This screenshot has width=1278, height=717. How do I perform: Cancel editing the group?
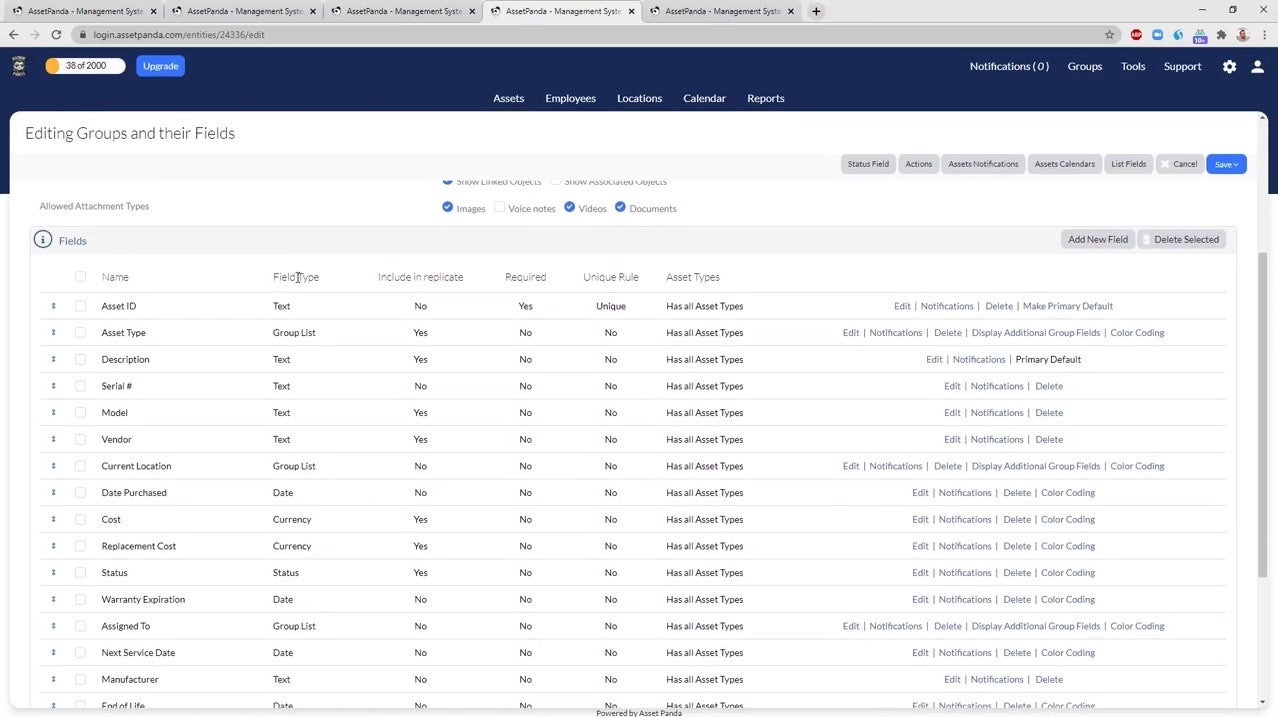(x=1180, y=164)
